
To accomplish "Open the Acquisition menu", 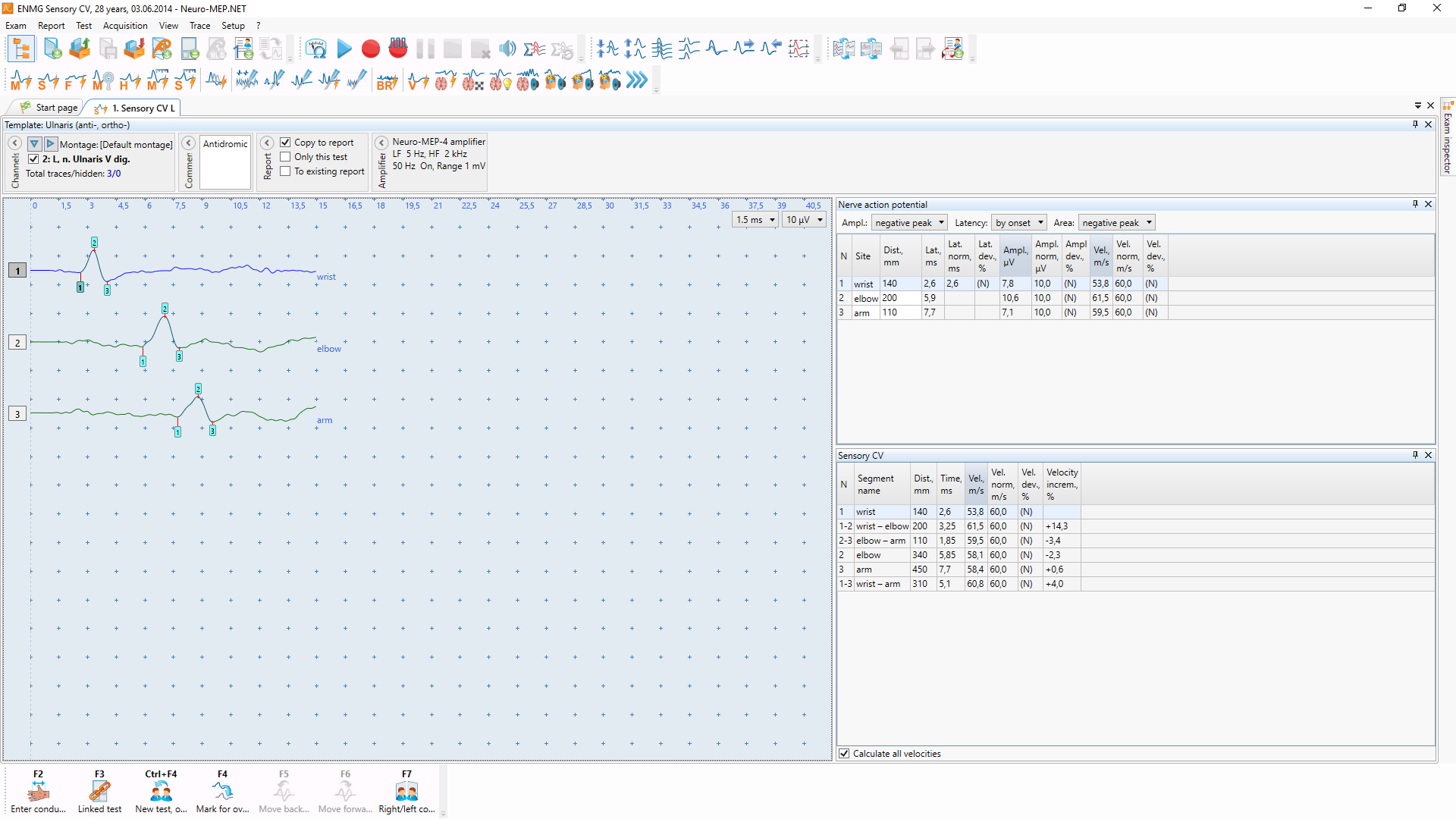I will coord(125,26).
